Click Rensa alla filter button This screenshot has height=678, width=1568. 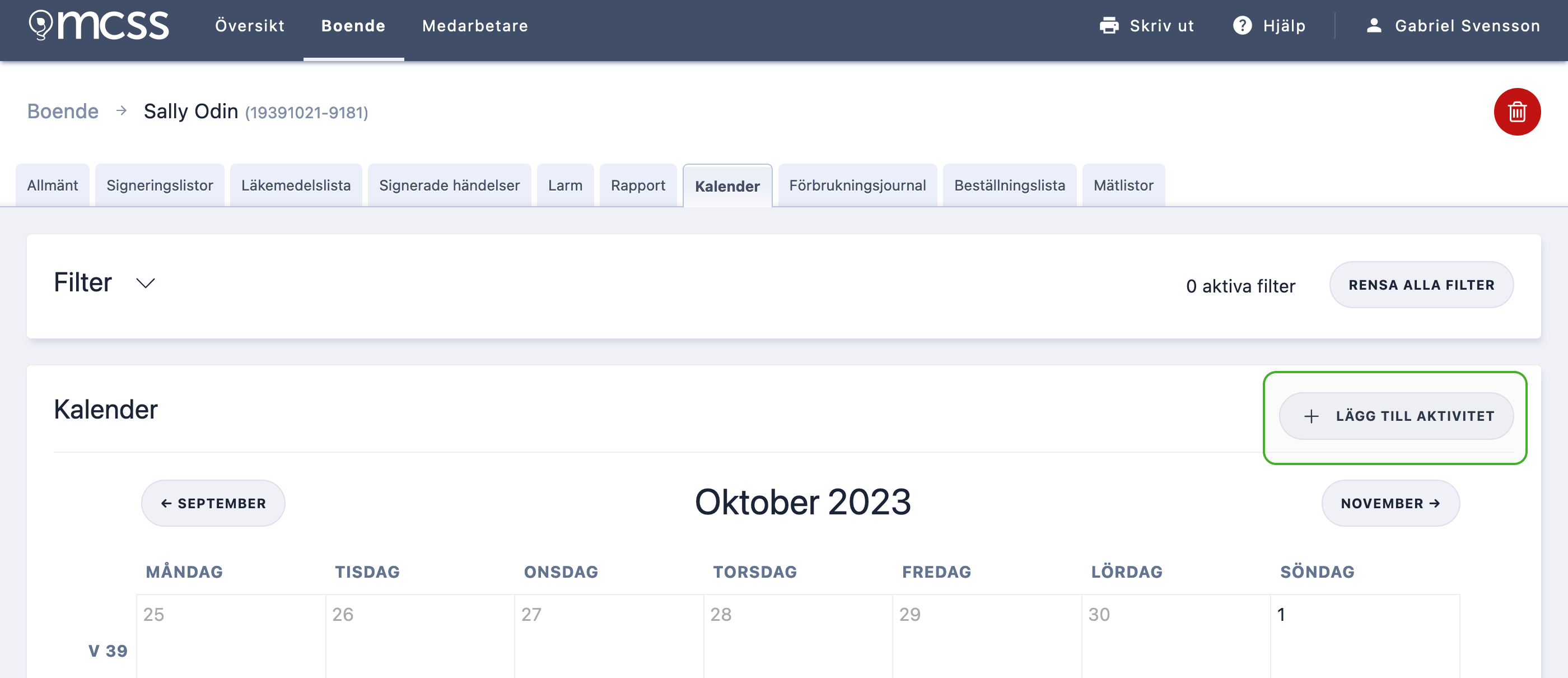1421,285
